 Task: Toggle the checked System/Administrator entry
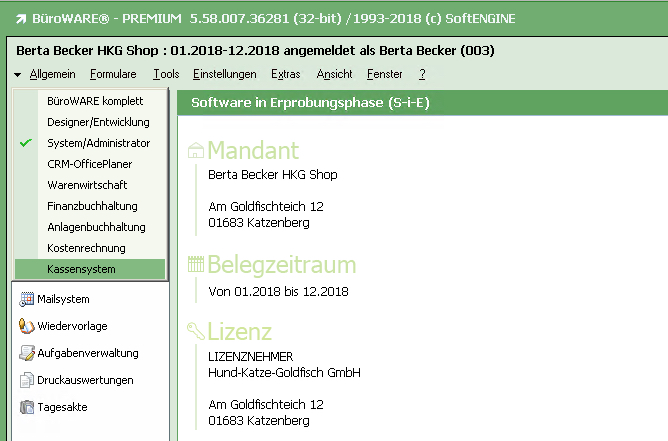click(x=97, y=143)
